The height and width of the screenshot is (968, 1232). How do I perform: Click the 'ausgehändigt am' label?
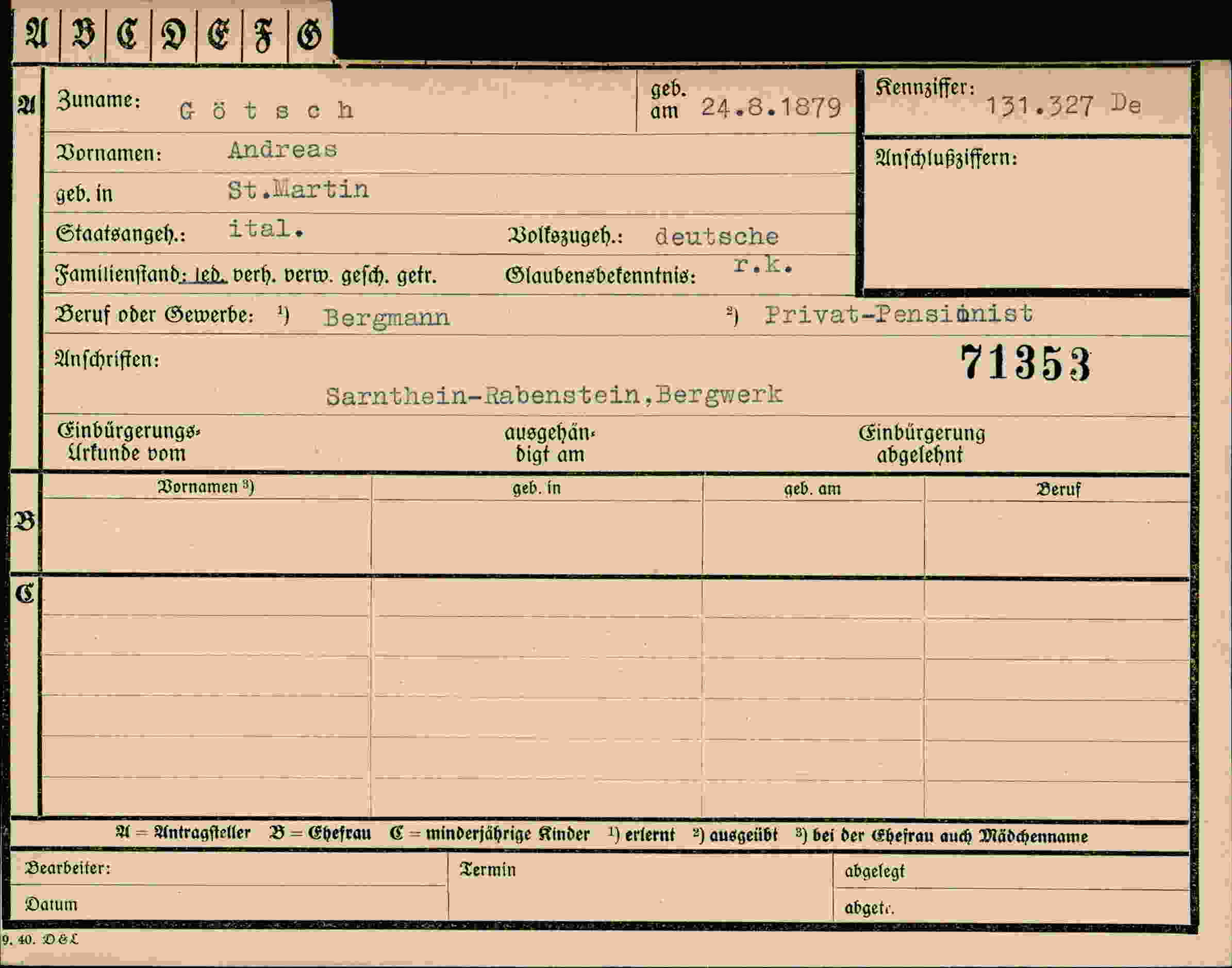click(x=550, y=444)
